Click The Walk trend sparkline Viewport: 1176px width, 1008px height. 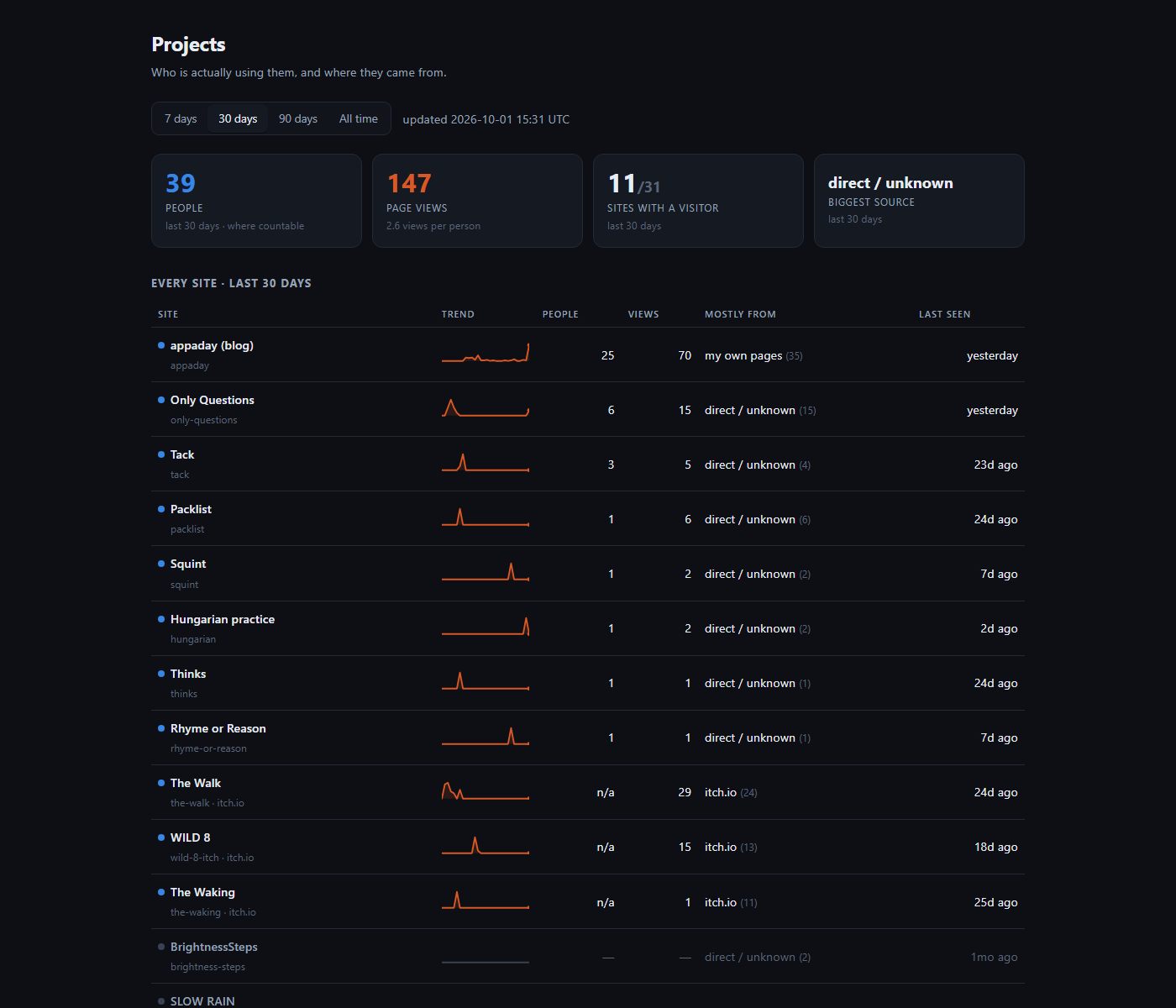[x=486, y=790]
